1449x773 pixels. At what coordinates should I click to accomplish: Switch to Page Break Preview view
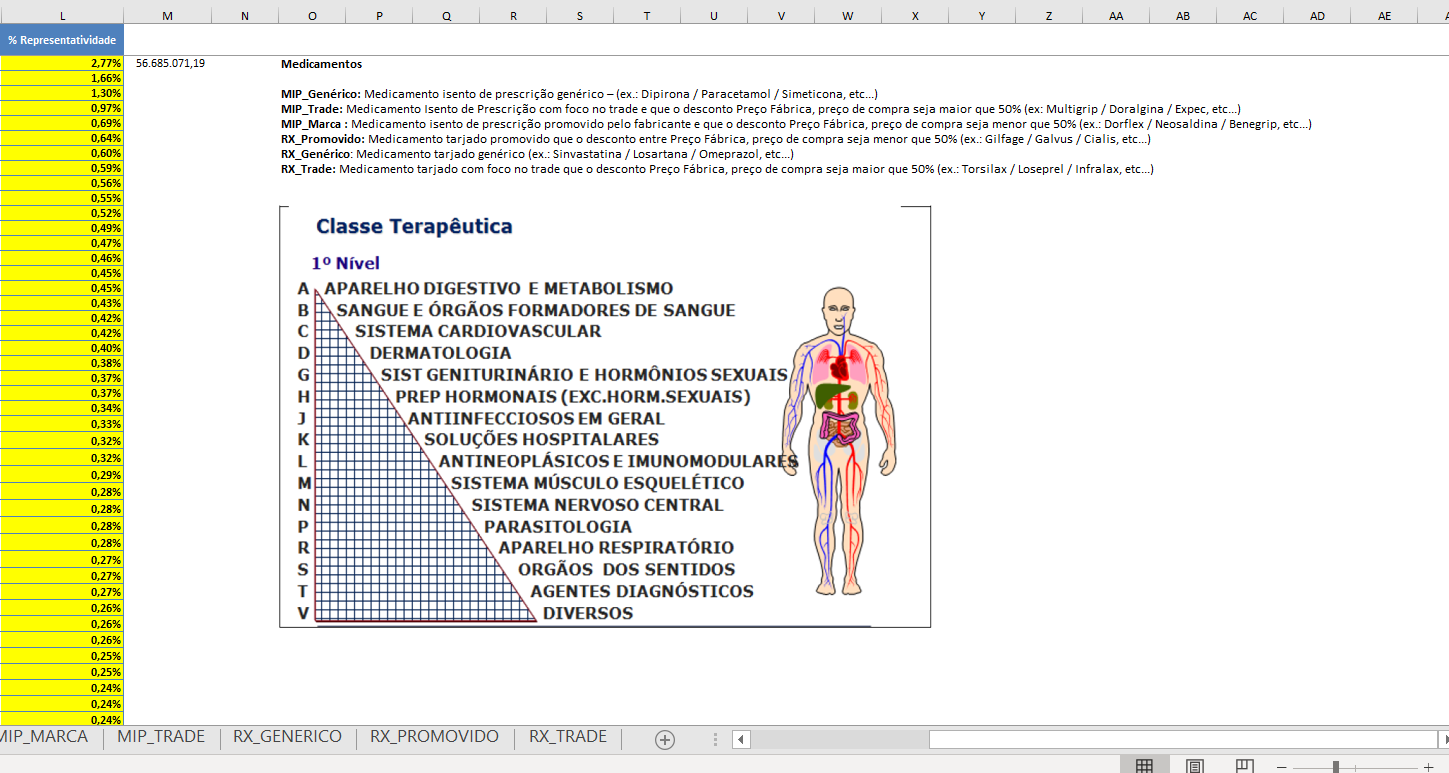[x=1244, y=766]
